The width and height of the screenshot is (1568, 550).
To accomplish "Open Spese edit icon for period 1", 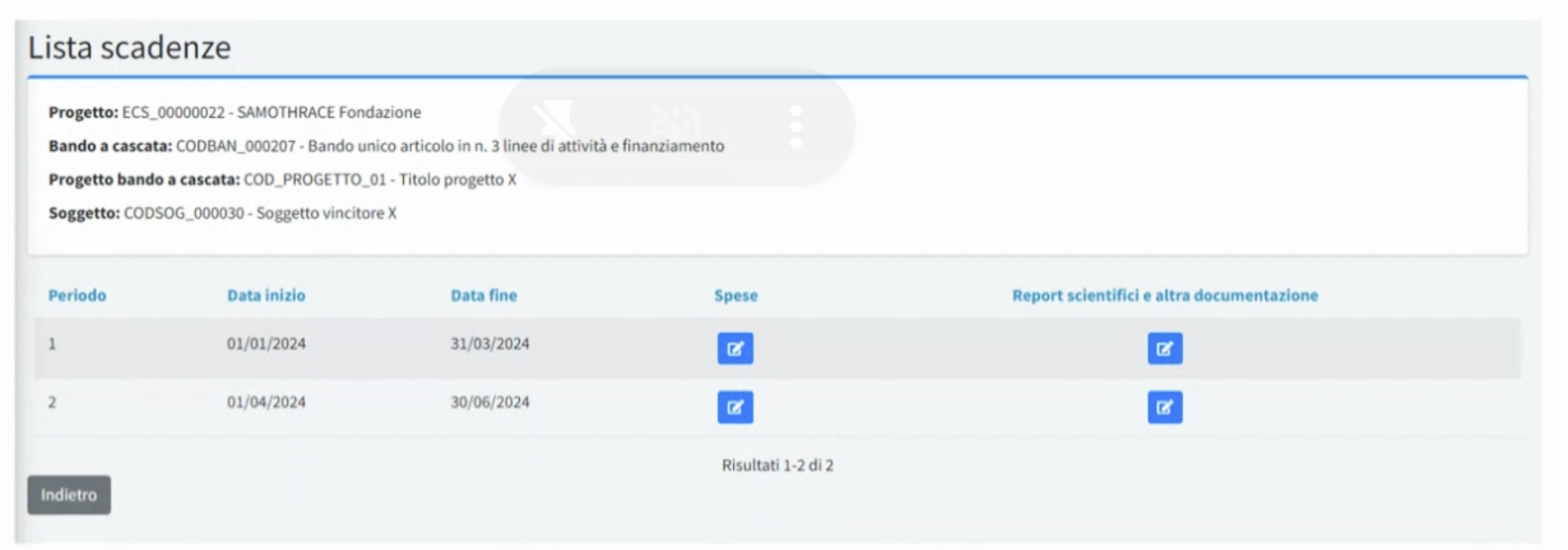I will [735, 348].
